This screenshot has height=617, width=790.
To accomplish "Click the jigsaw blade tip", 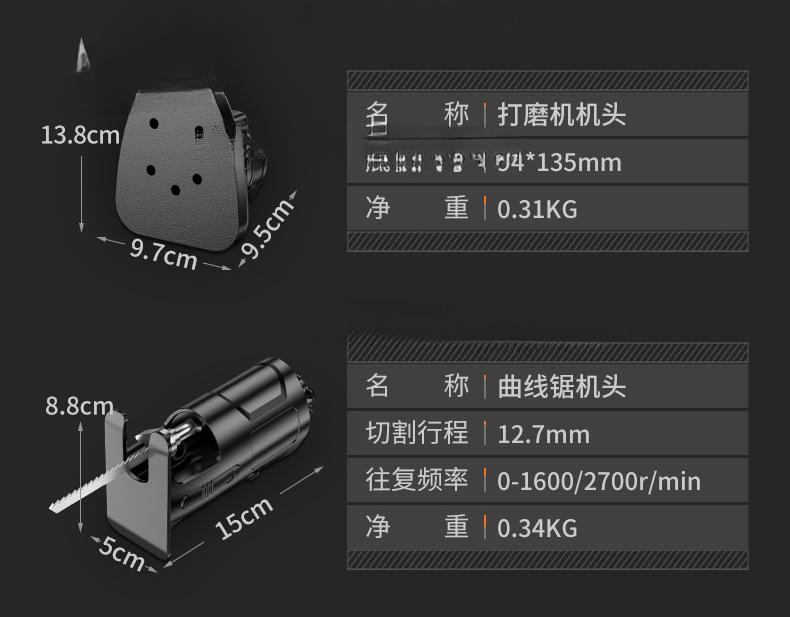I will click(x=54, y=506).
